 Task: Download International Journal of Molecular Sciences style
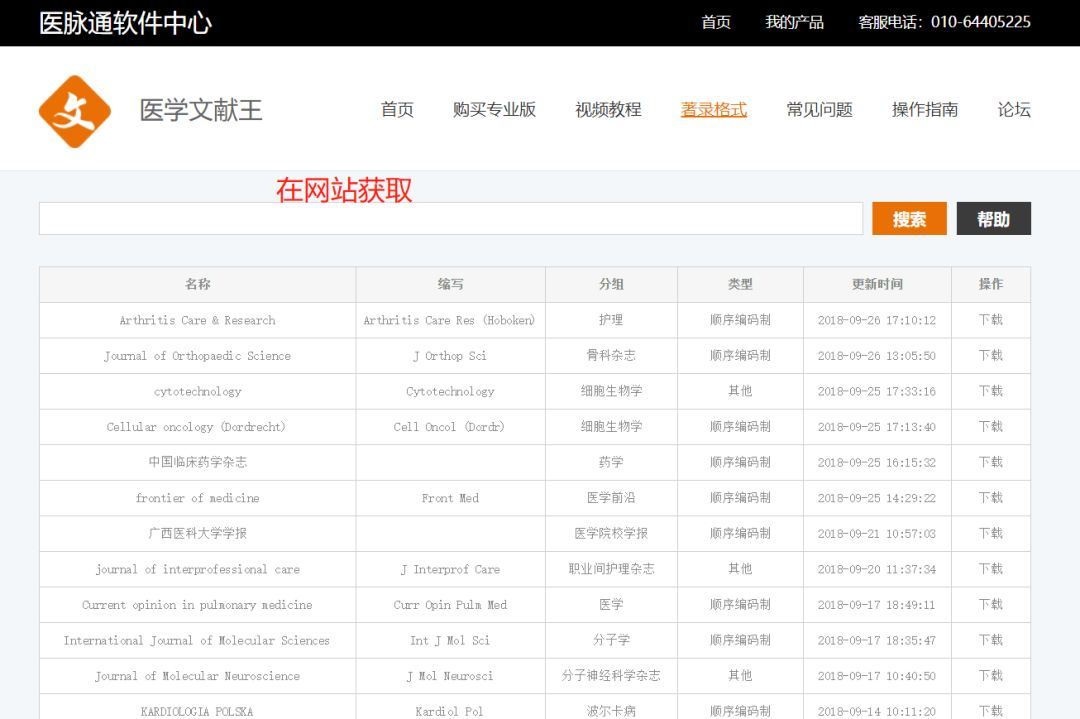tap(991, 640)
